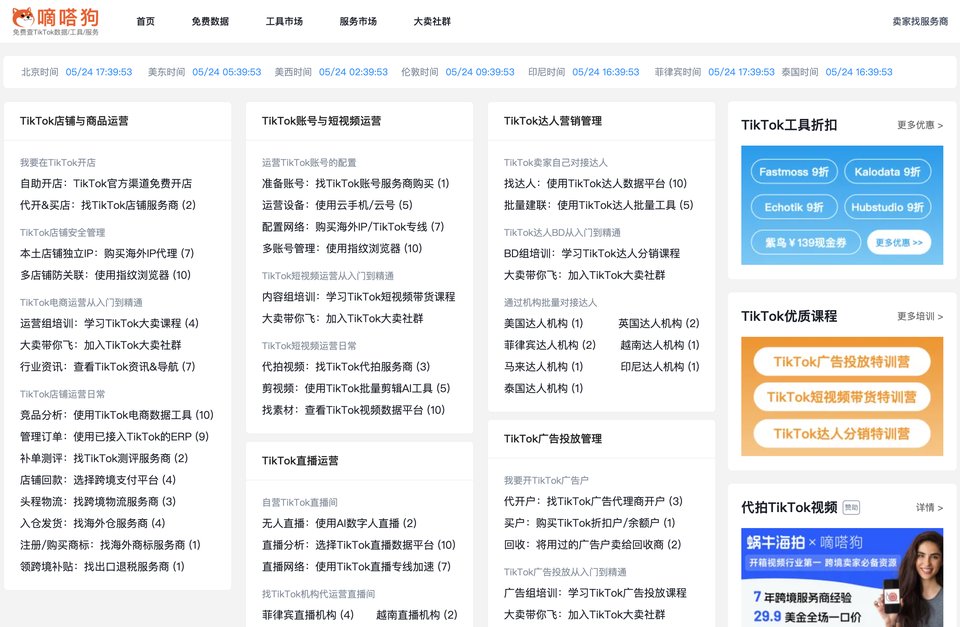Open 美国达人机构 (1)

point(544,323)
